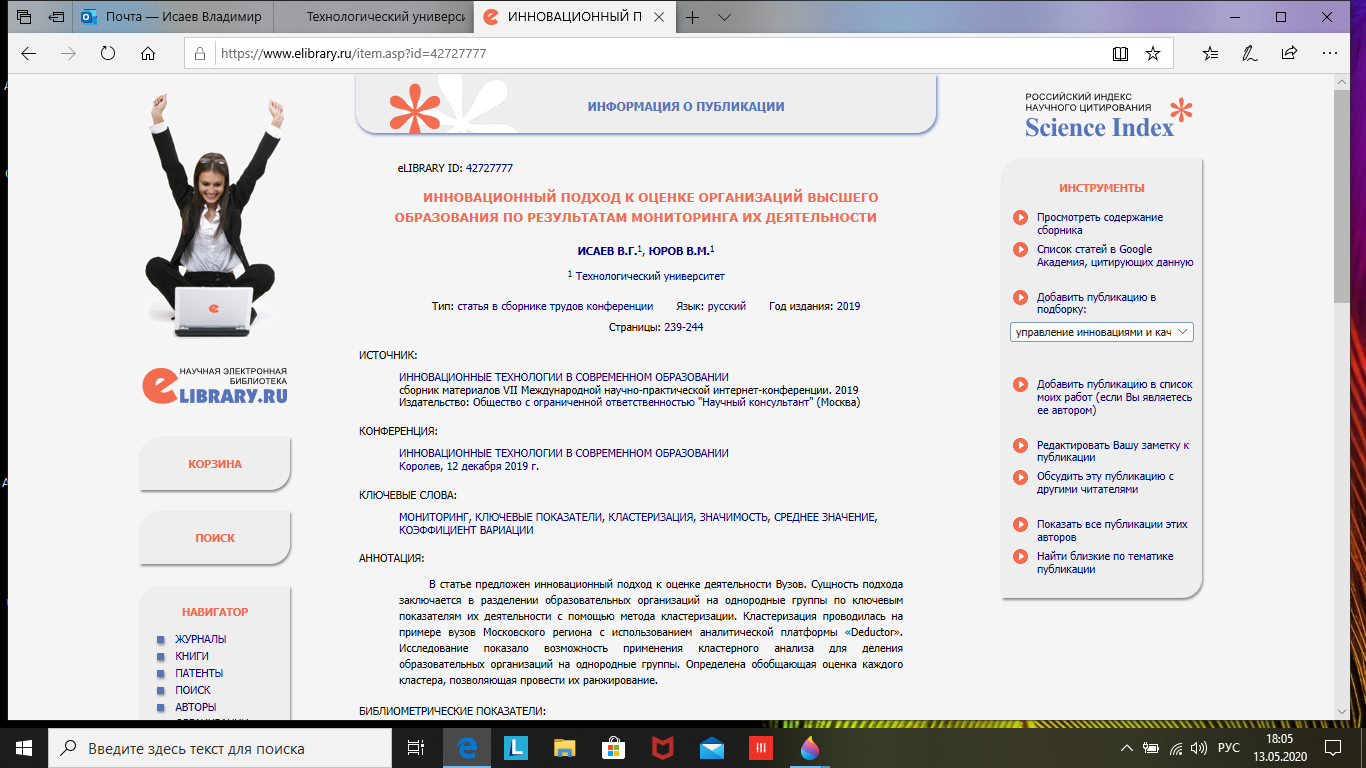Open reading view icon in address bar
The width and height of the screenshot is (1366, 768).
coord(1121,54)
